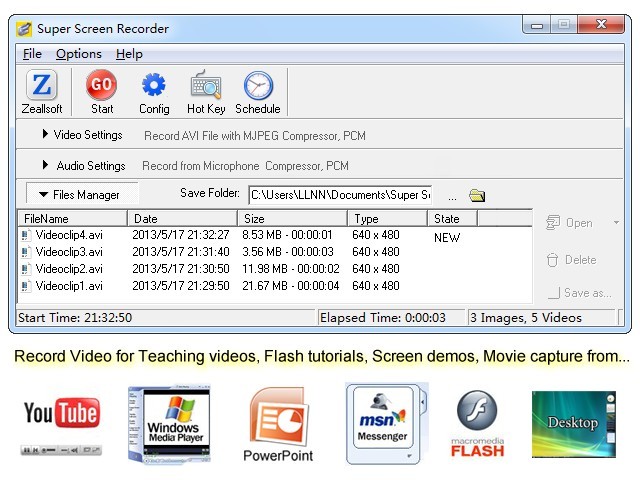Select Videoclip3.avi in the file list
This screenshot has width=640, height=480.
69,252
